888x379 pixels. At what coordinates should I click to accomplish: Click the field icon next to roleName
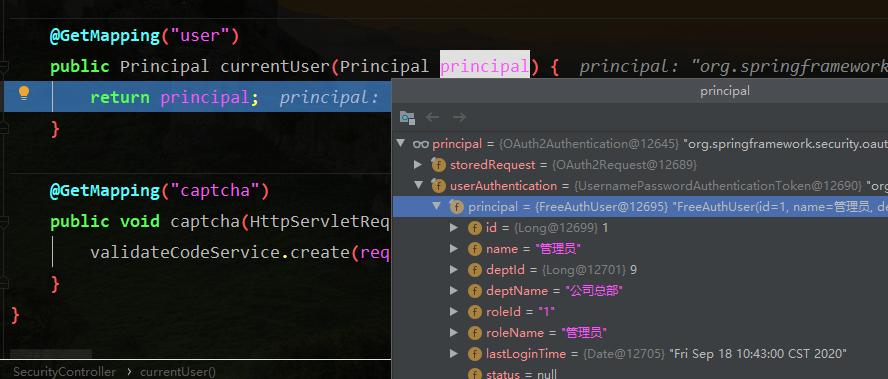475,333
